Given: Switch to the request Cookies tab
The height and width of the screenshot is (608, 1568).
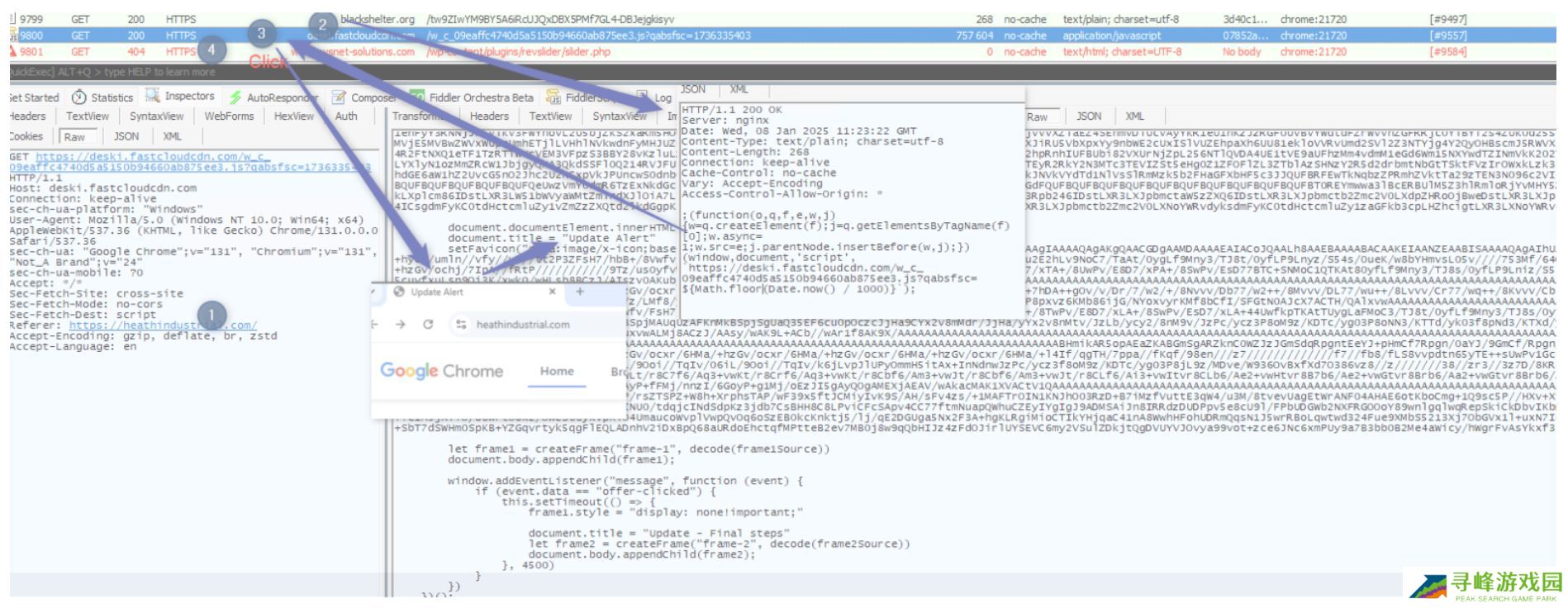Looking at the screenshot, I should click(x=26, y=136).
